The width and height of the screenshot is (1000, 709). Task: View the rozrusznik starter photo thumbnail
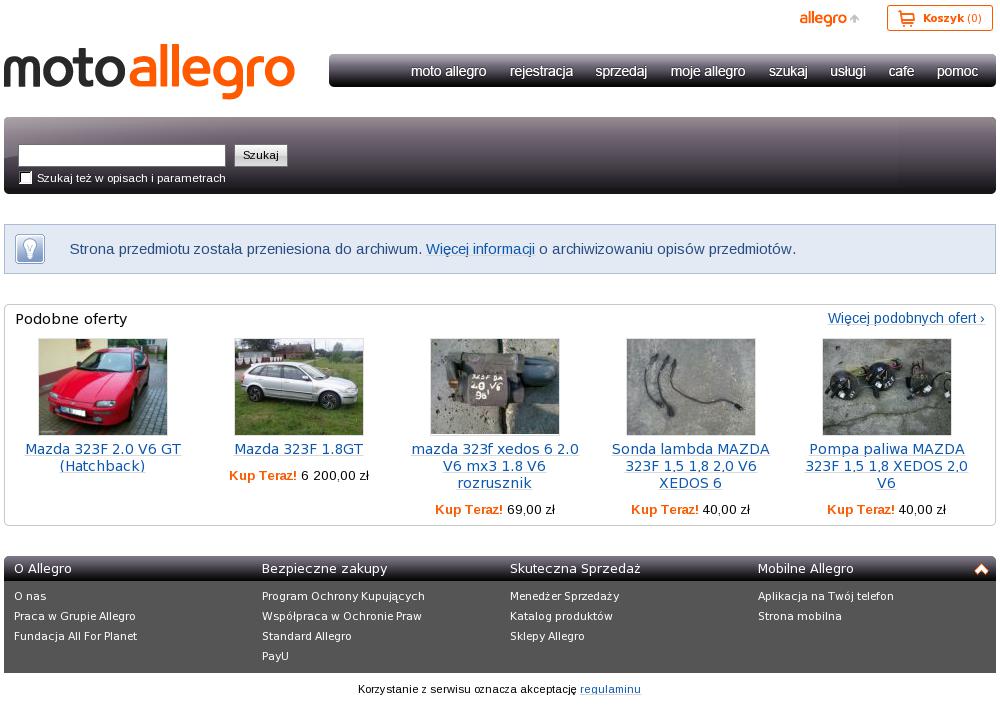click(495, 387)
